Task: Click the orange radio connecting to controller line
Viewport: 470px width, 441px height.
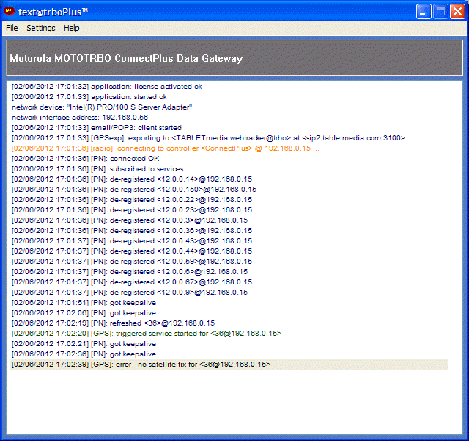Action: tap(165, 148)
